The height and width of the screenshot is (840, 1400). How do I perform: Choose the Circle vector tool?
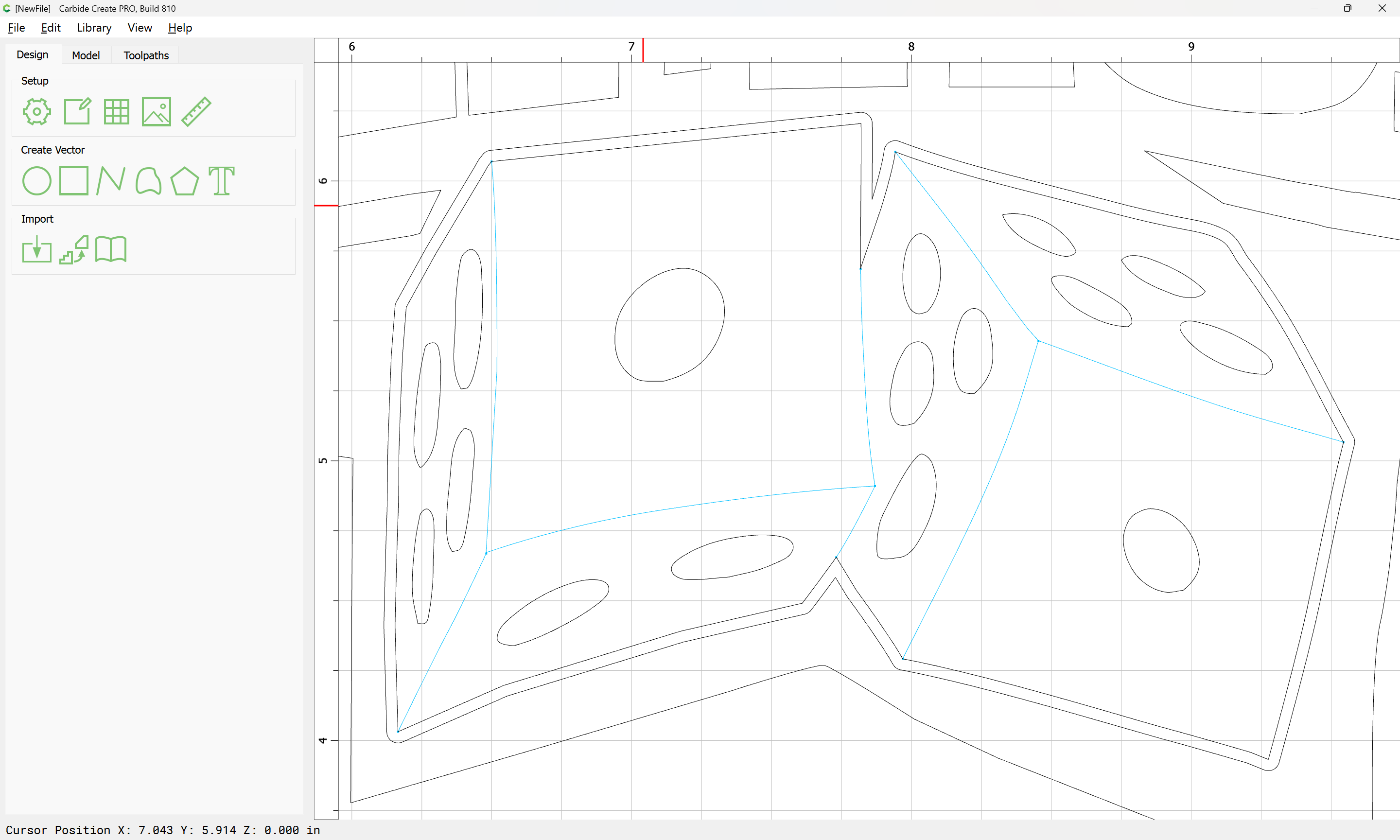tap(37, 181)
